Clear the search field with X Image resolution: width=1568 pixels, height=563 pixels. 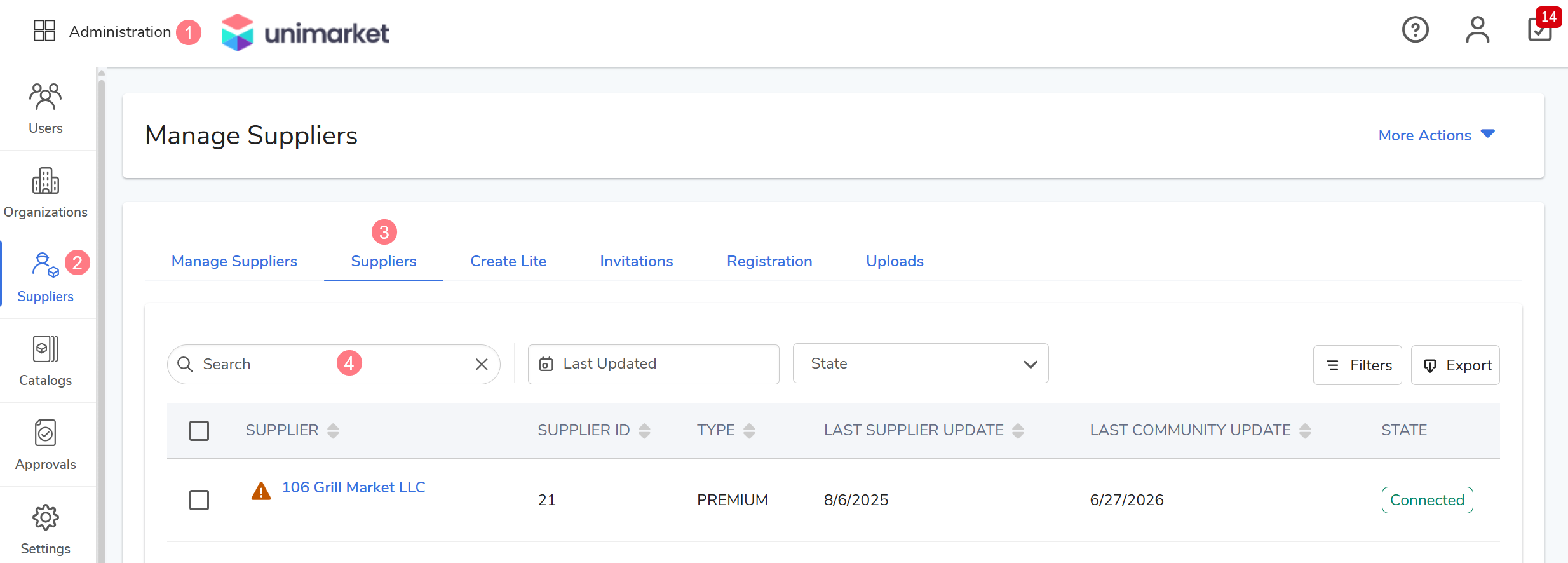point(482,364)
